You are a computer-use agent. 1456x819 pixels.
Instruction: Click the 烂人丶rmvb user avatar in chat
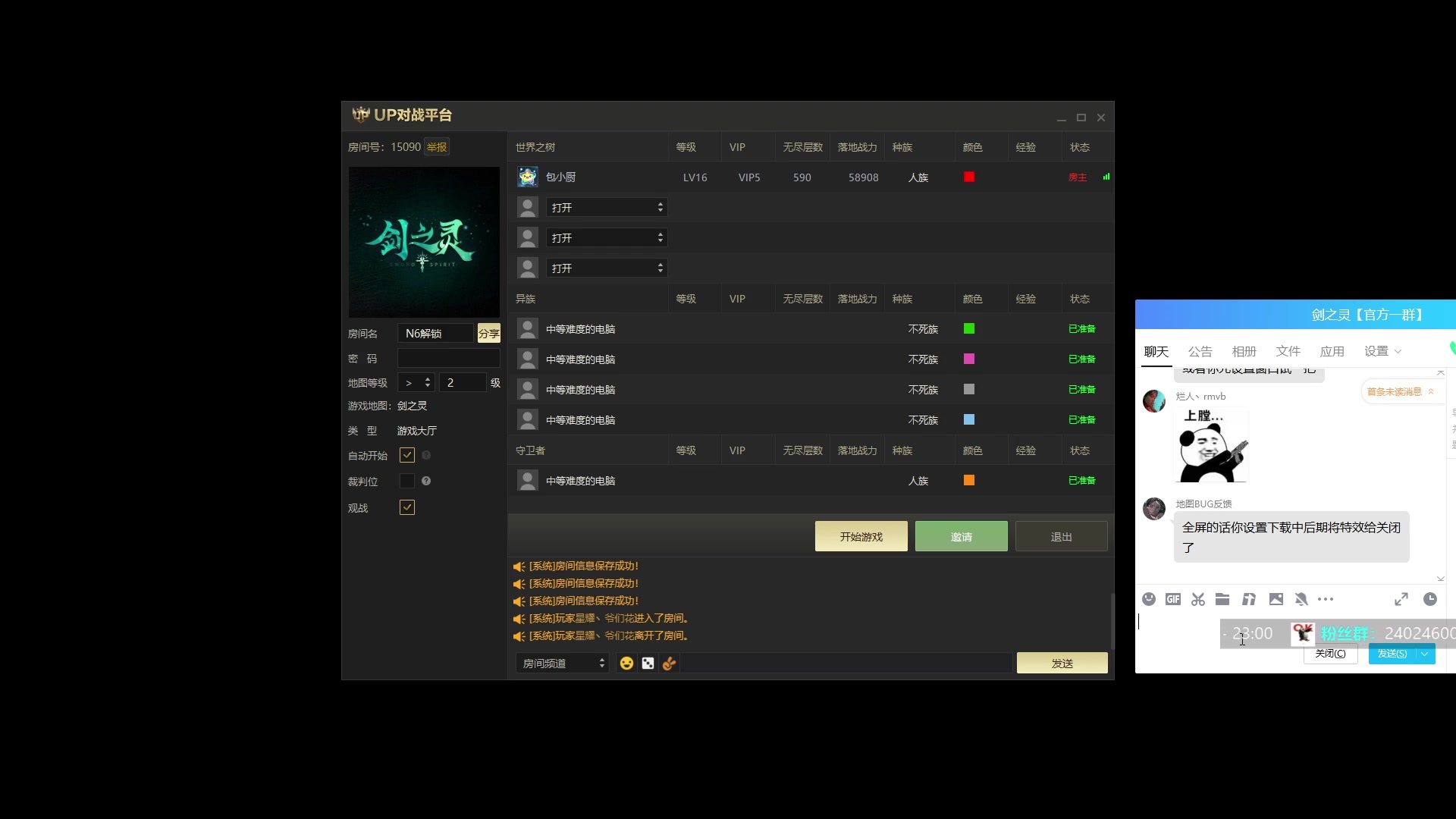coord(1154,400)
